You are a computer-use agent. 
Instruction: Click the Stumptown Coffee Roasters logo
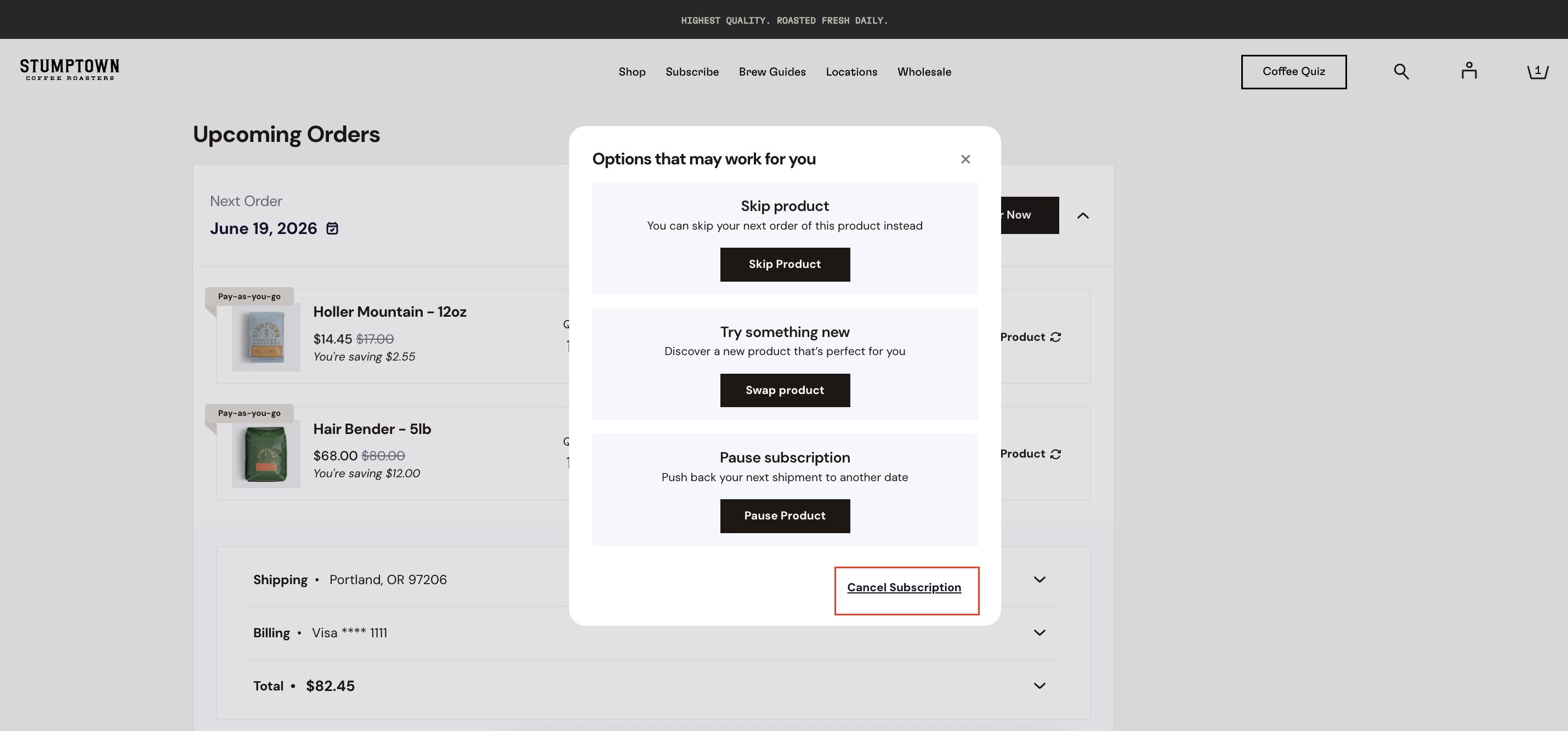coord(70,70)
